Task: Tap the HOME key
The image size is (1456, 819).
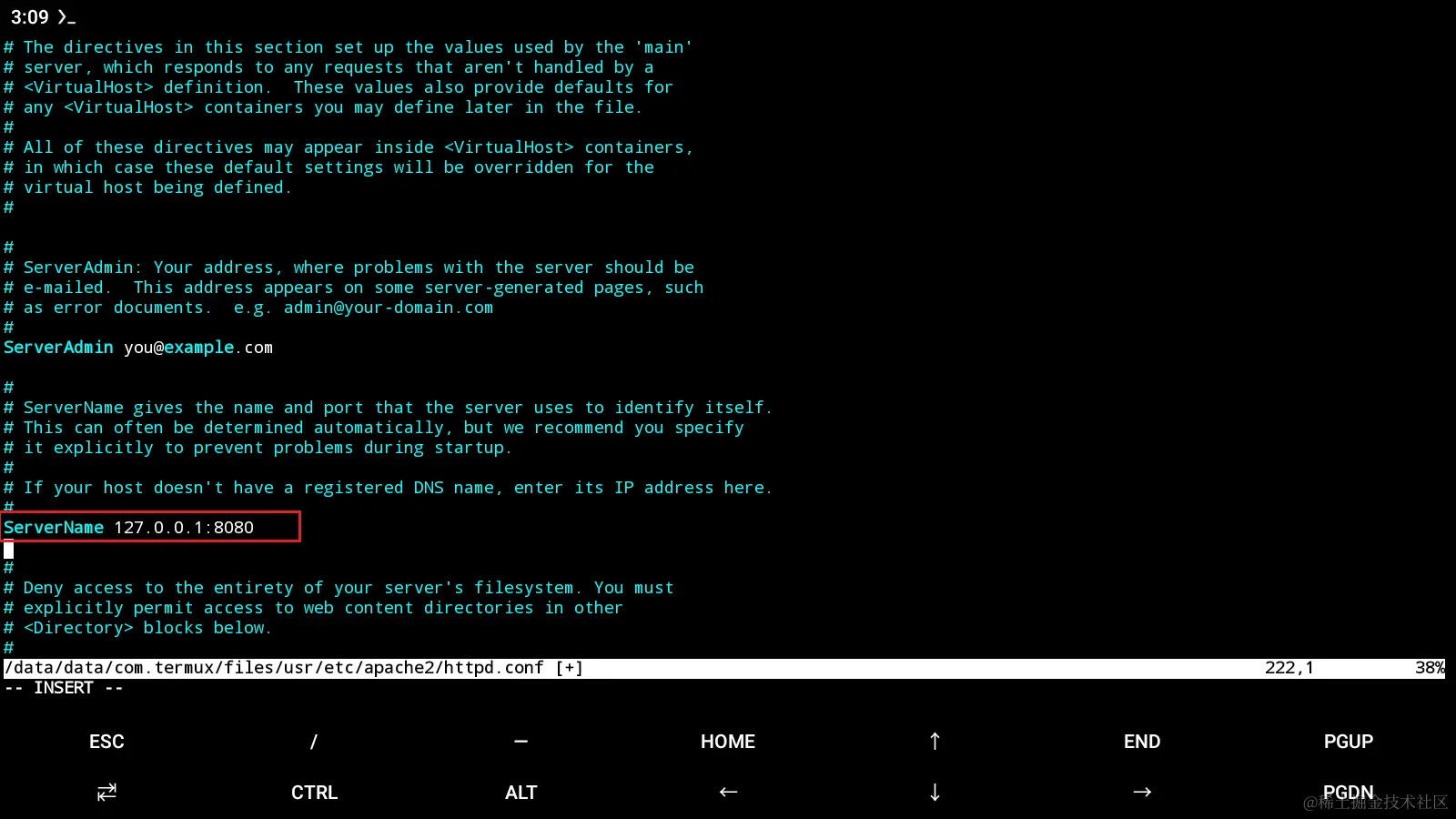Action: pyautogui.click(x=728, y=742)
